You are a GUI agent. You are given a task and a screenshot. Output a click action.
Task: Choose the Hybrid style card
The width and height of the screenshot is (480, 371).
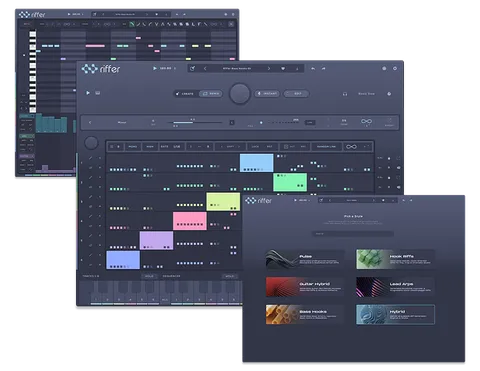tap(395, 314)
